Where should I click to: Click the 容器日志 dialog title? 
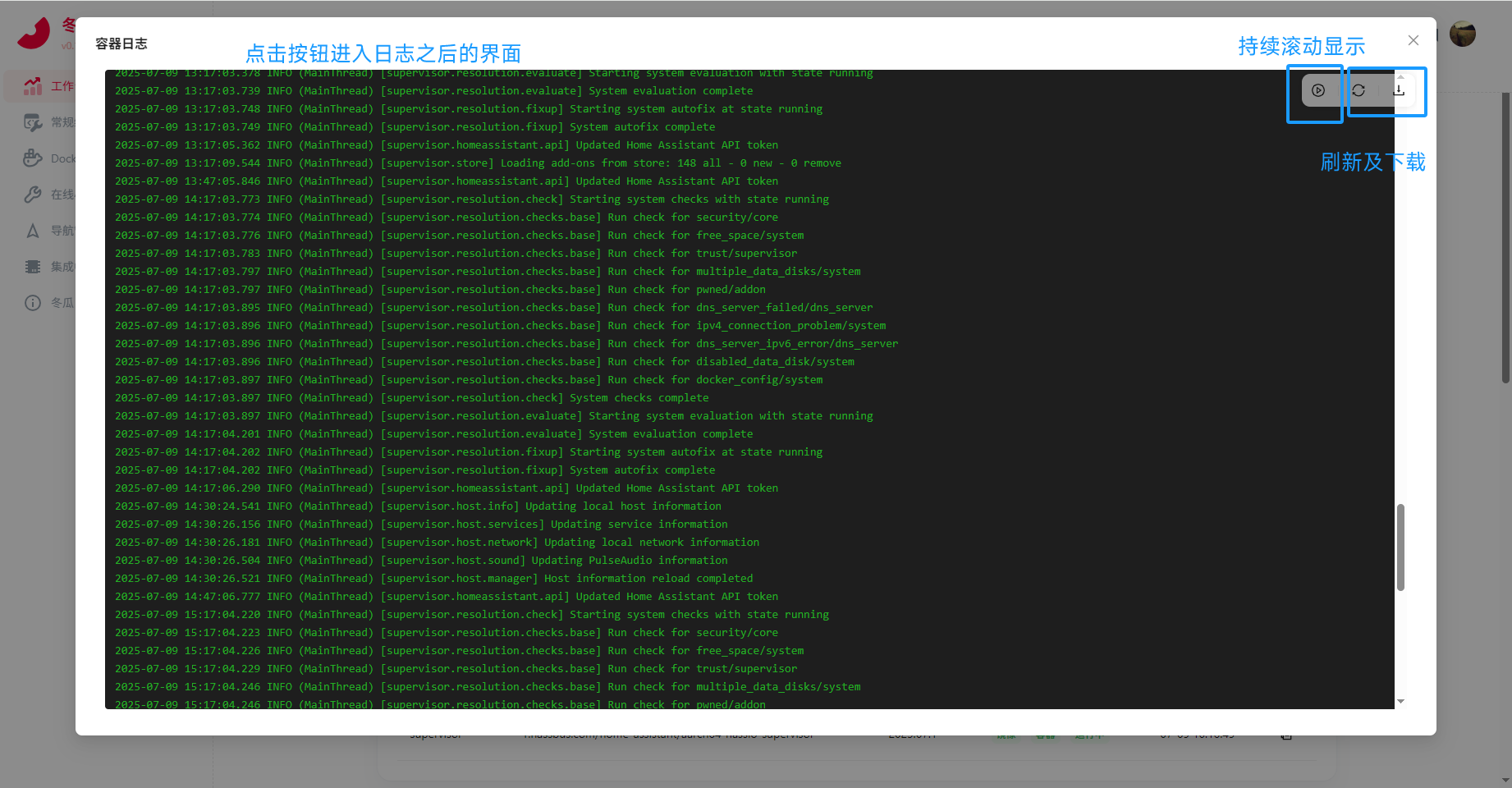[x=121, y=44]
